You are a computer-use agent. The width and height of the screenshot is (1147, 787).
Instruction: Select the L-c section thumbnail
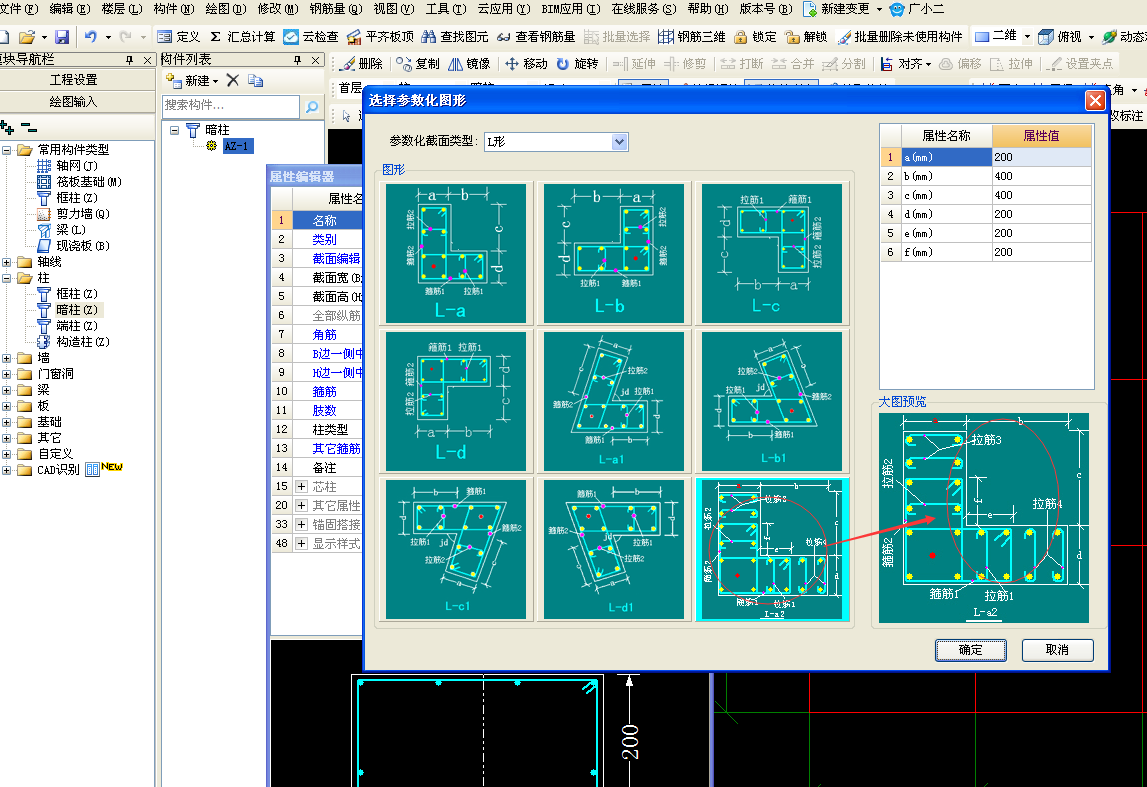click(772, 253)
